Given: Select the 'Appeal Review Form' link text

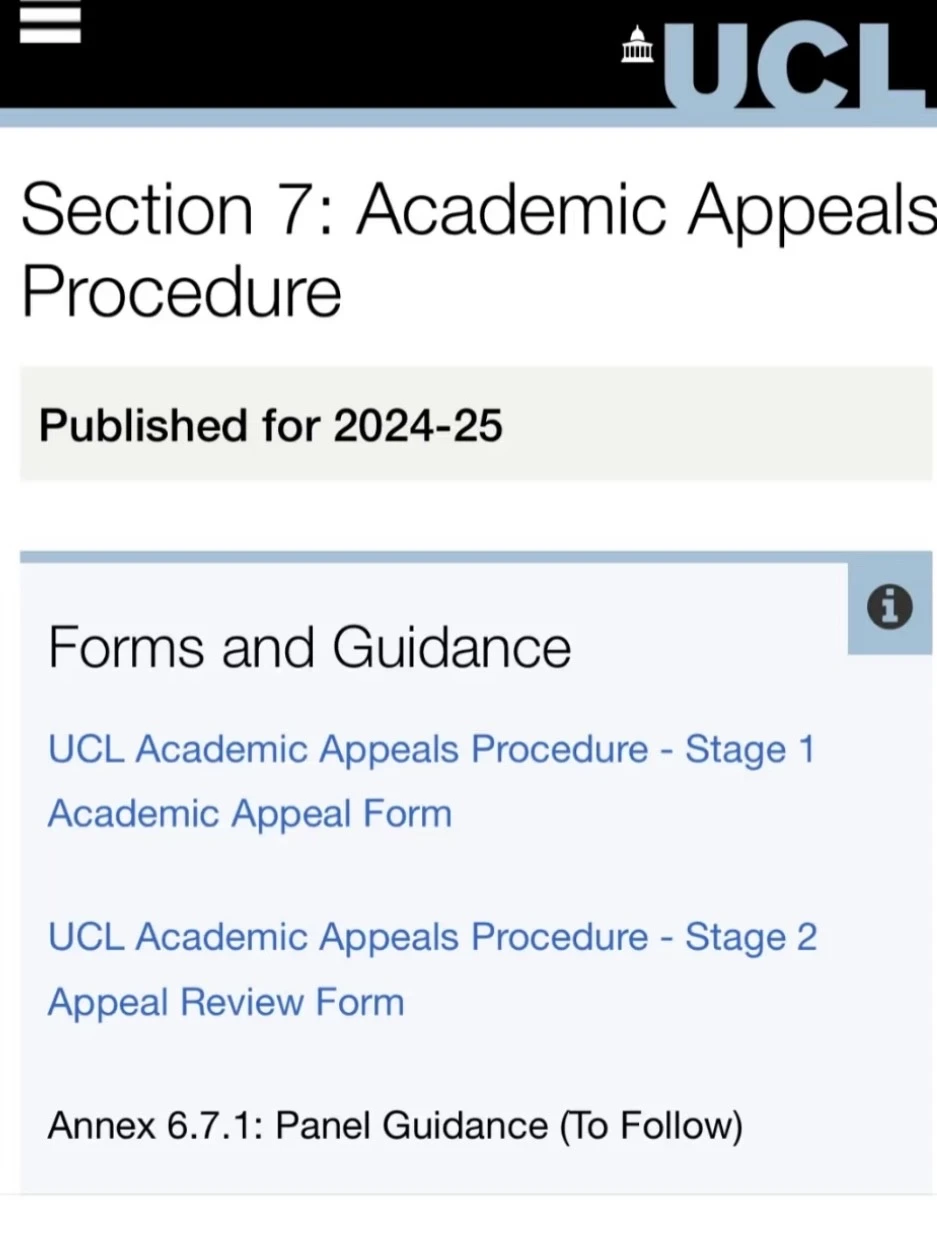Looking at the screenshot, I should 226,1001.
